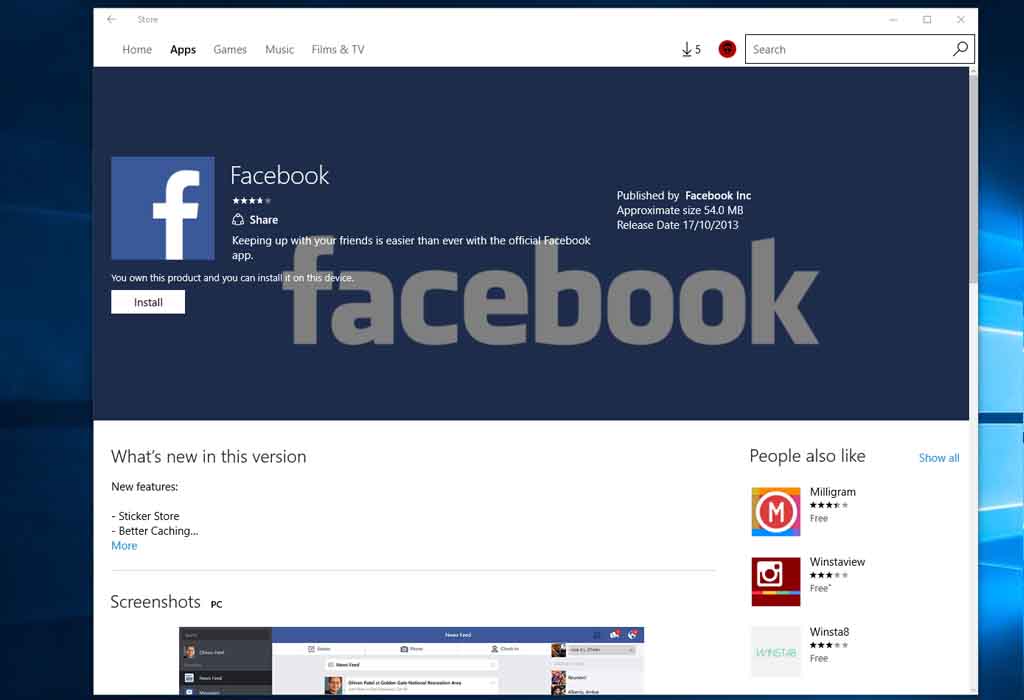Open the Facebook News Feed screenshot thumbnail

411,660
